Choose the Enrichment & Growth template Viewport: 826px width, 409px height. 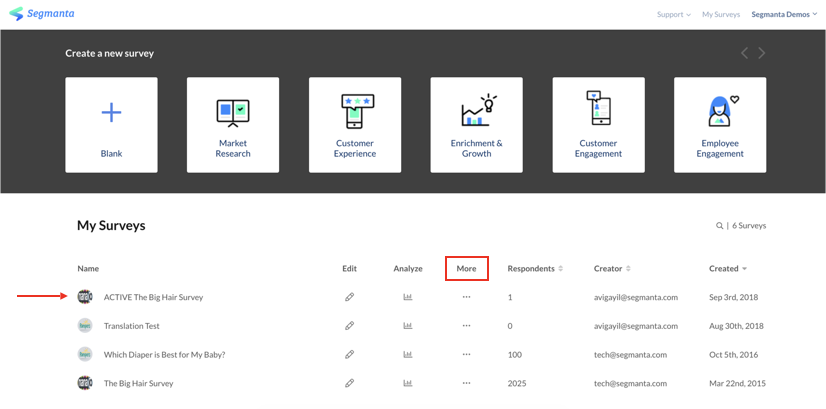click(x=477, y=125)
